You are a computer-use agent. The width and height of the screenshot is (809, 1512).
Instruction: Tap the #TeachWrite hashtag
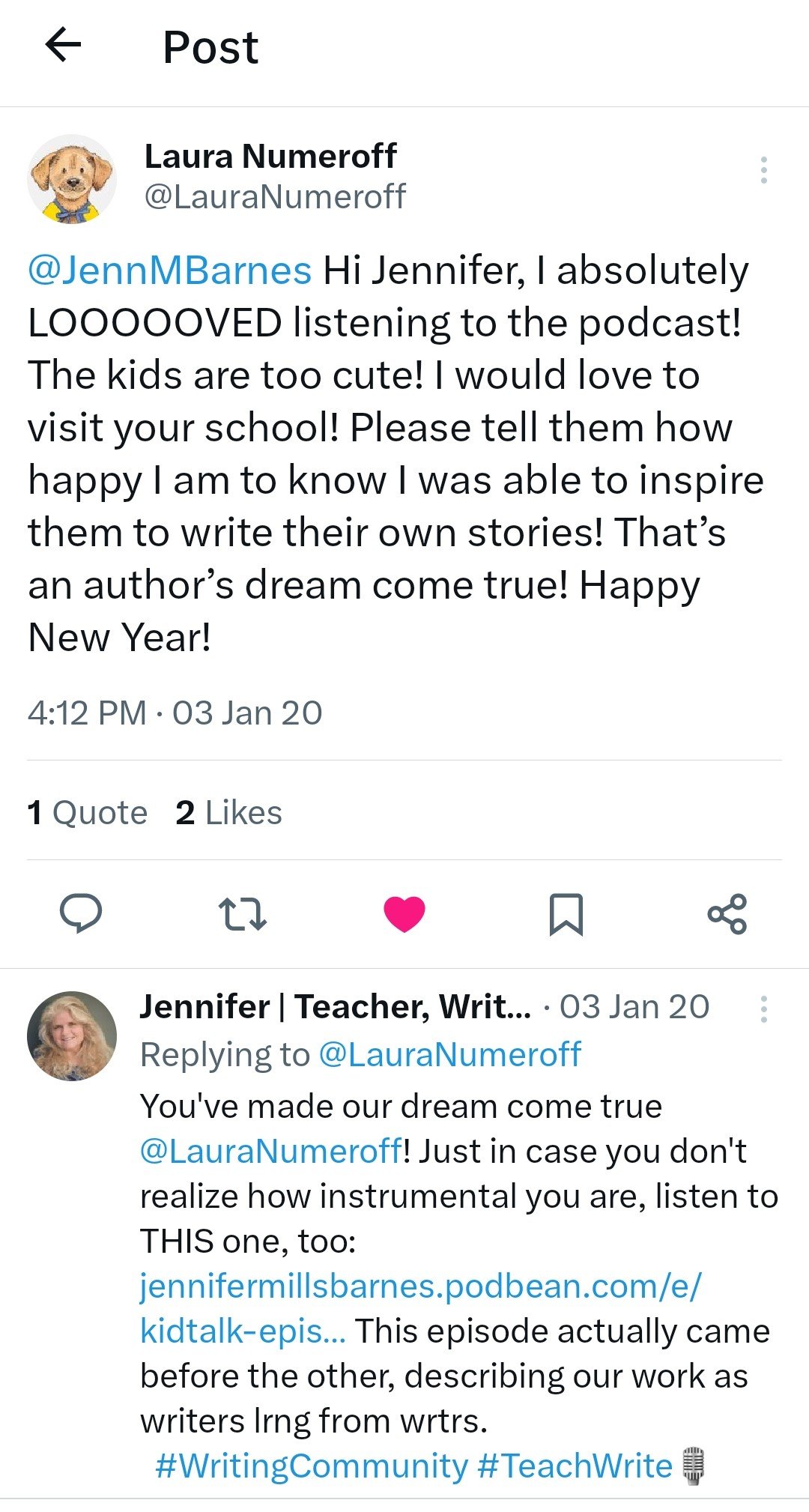point(575,1466)
